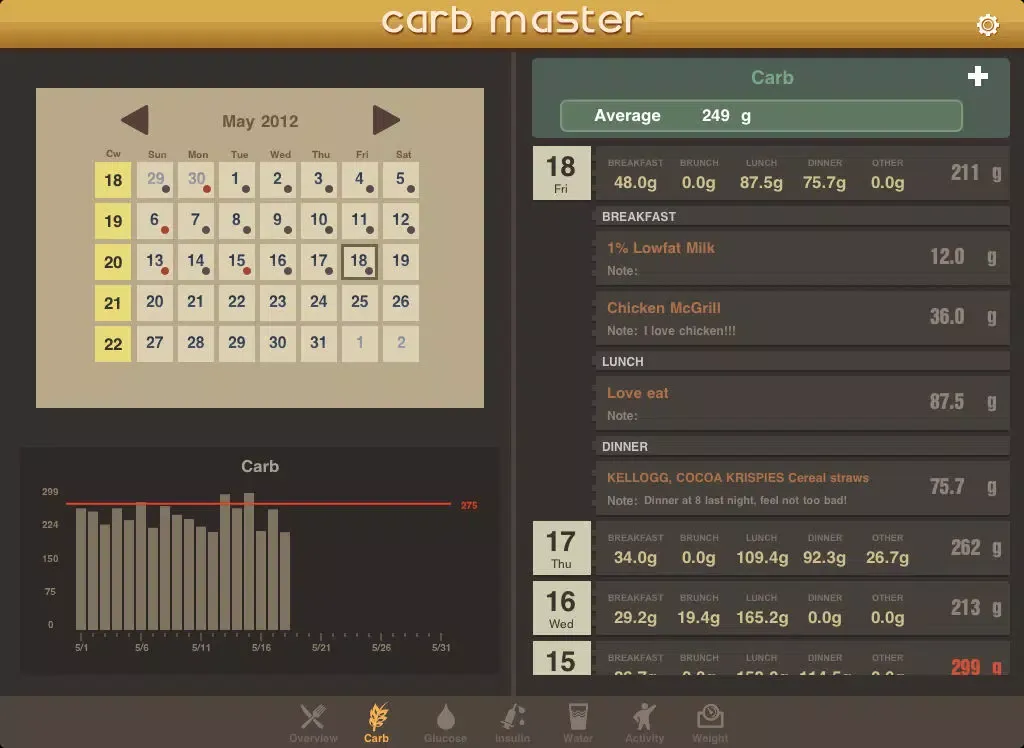Select calendar week 20

click(113, 262)
